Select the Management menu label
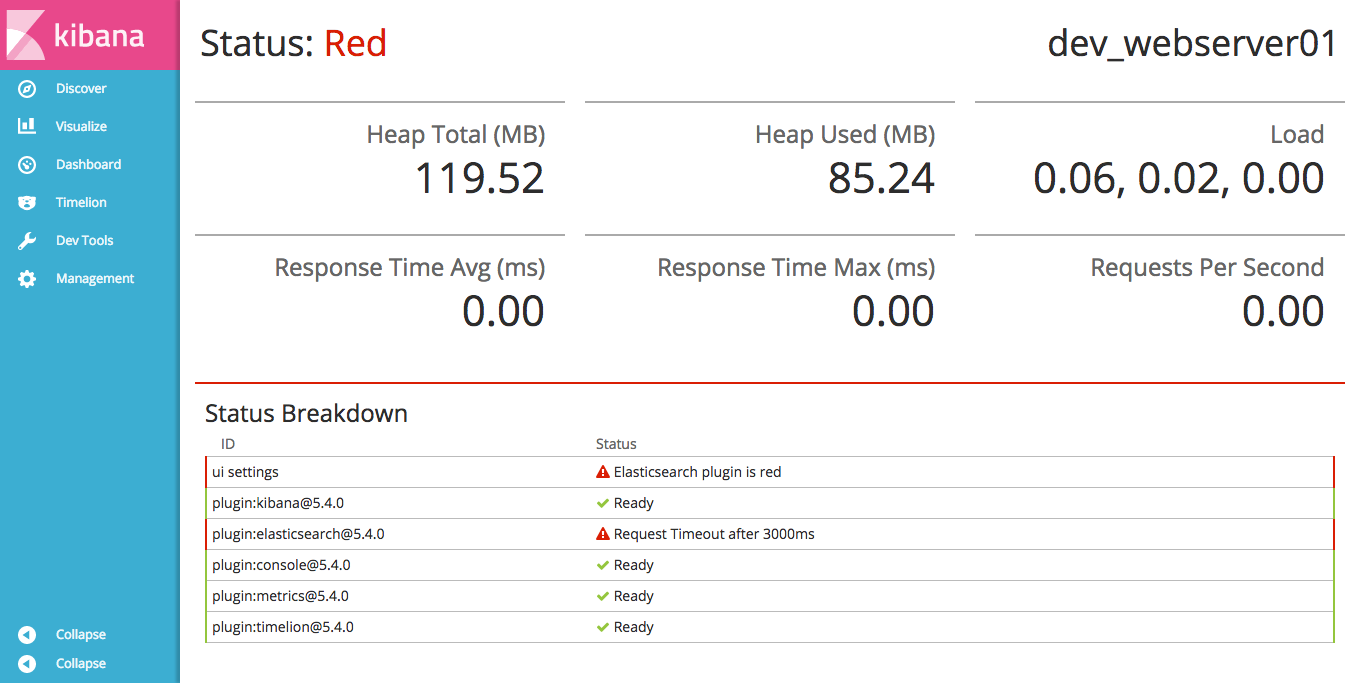The height and width of the screenshot is (683, 1360). coord(95,279)
